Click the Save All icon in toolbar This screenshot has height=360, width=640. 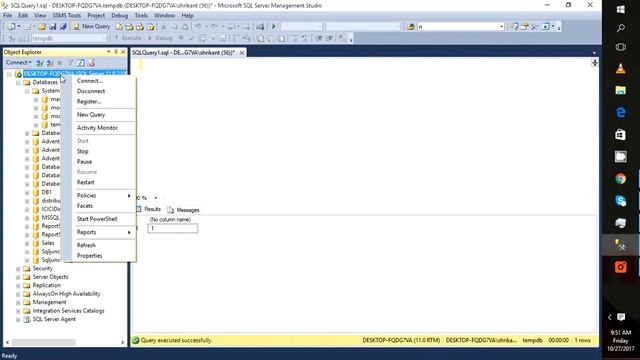[x=63, y=27]
